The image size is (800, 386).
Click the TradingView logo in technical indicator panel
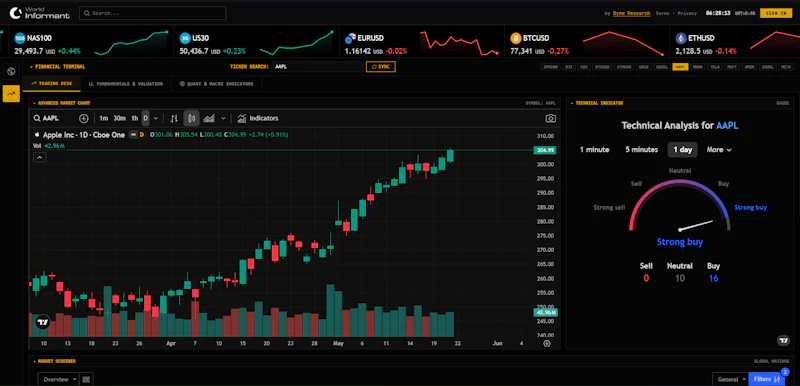[x=783, y=340]
